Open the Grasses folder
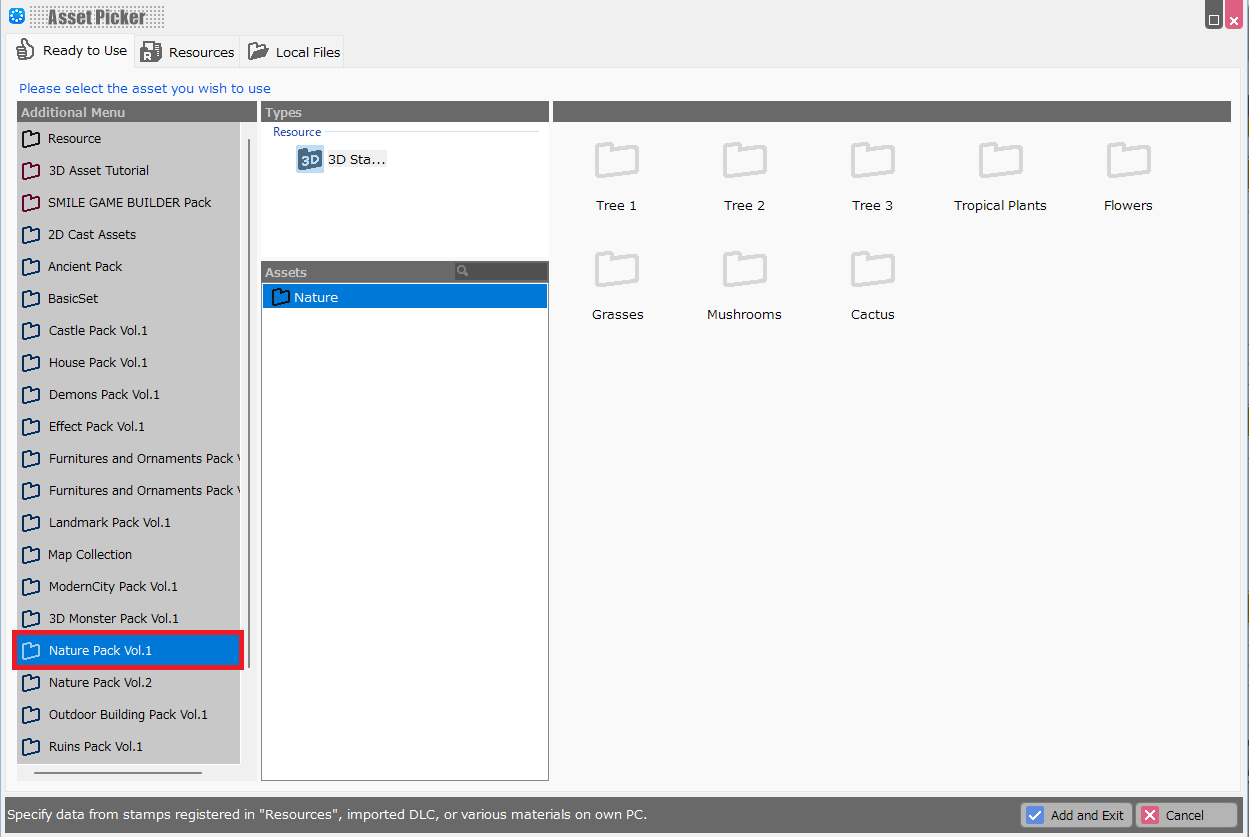The height and width of the screenshot is (837, 1249). (616, 271)
